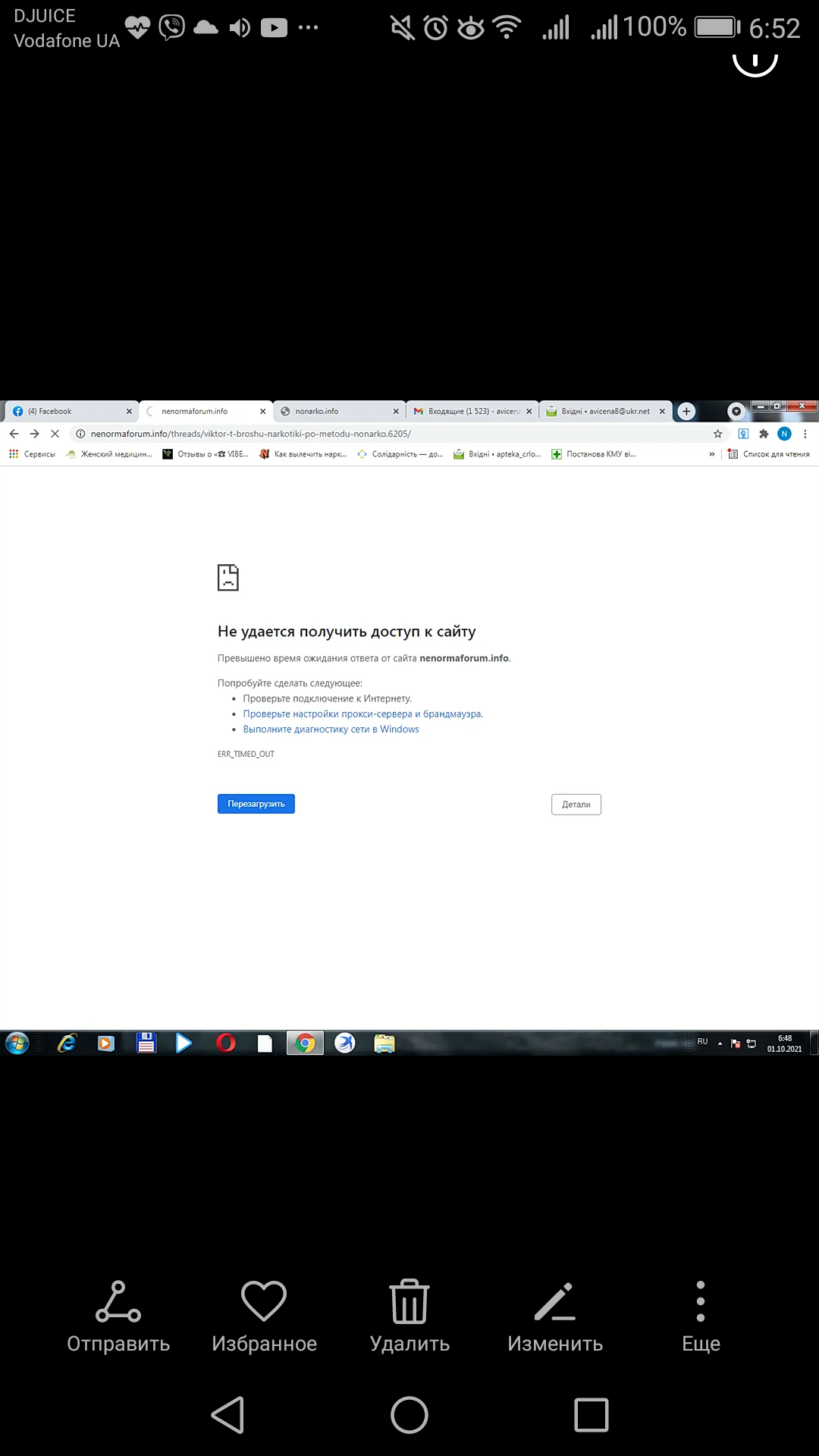The width and height of the screenshot is (819, 1456).
Task: Open the Женский медицин... bookmark
Action: (x=109, y=453)
